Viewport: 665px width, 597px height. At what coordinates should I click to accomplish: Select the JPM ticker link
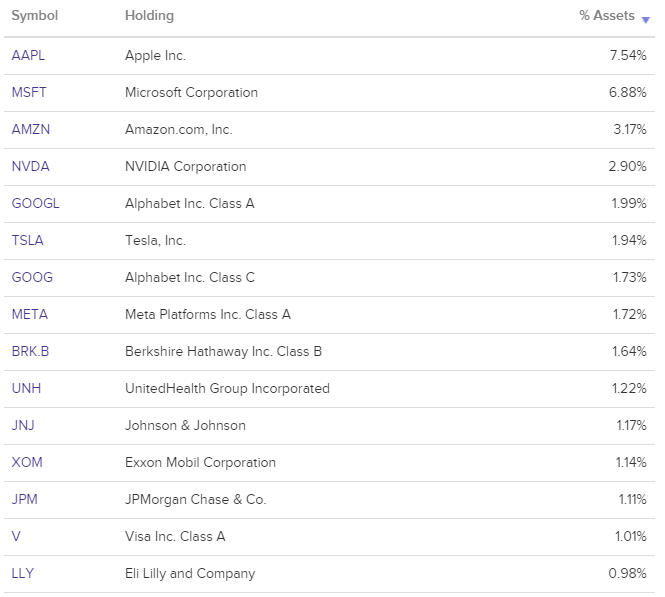tap(25, 499)
